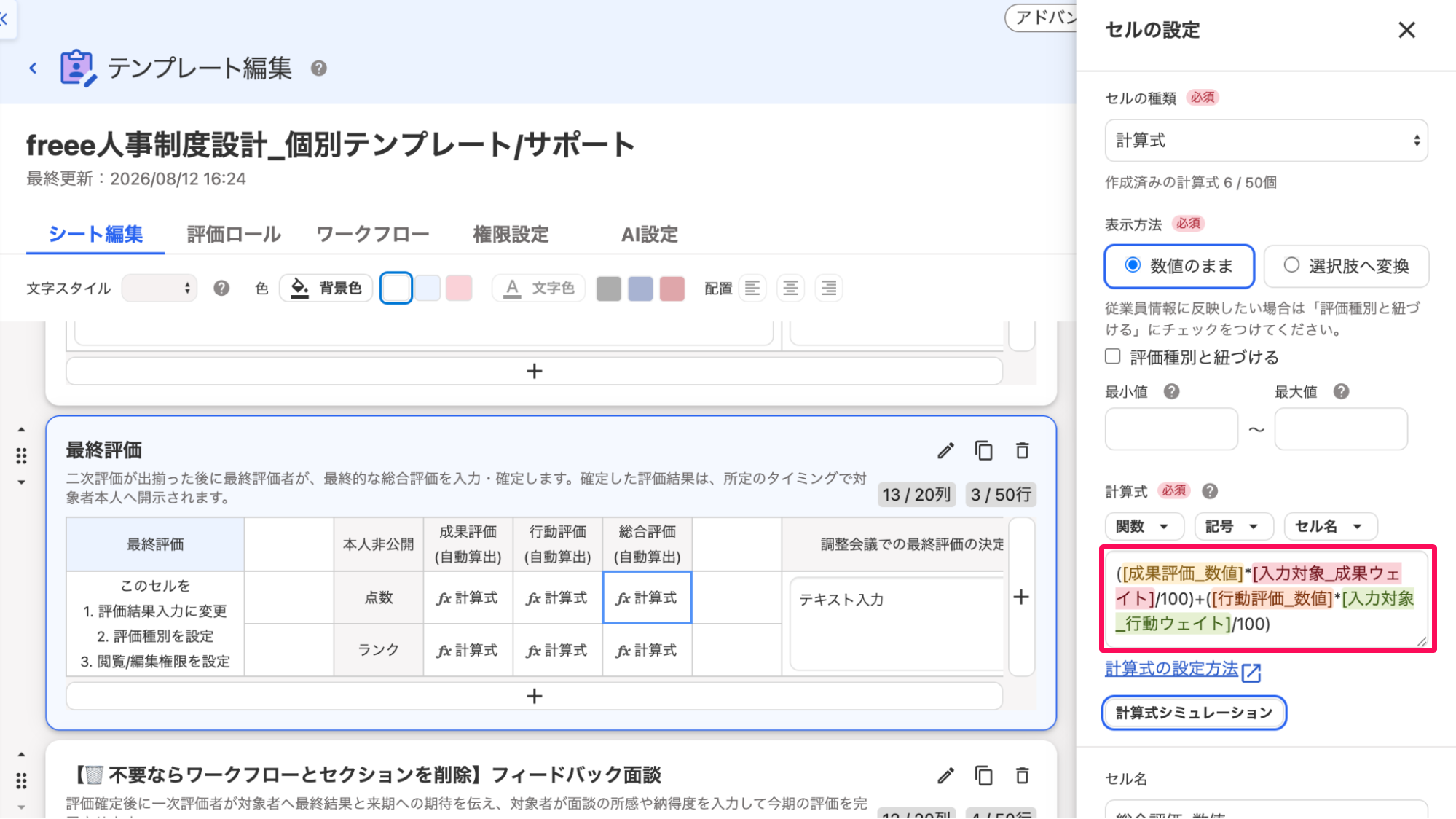Click the 文字色 text color button
This screenshot has width=1456, height=819.
pyautogui.click(x=539, y=289)
